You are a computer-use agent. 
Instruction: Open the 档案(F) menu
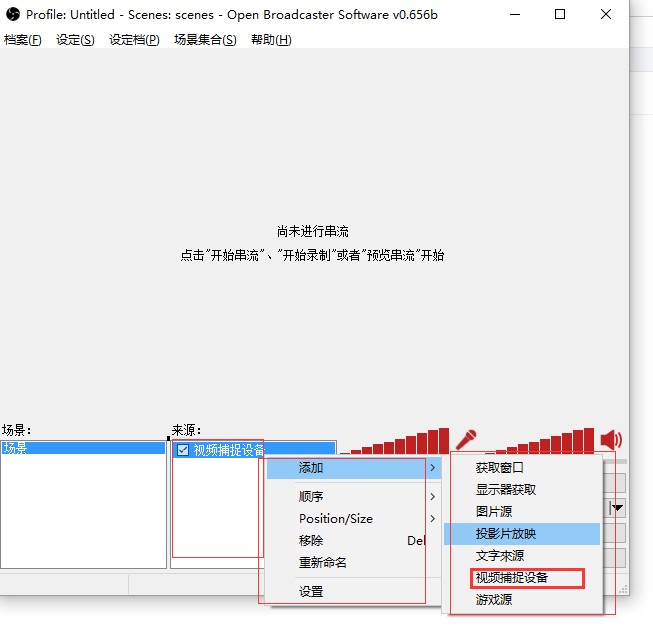pos(22,40)
